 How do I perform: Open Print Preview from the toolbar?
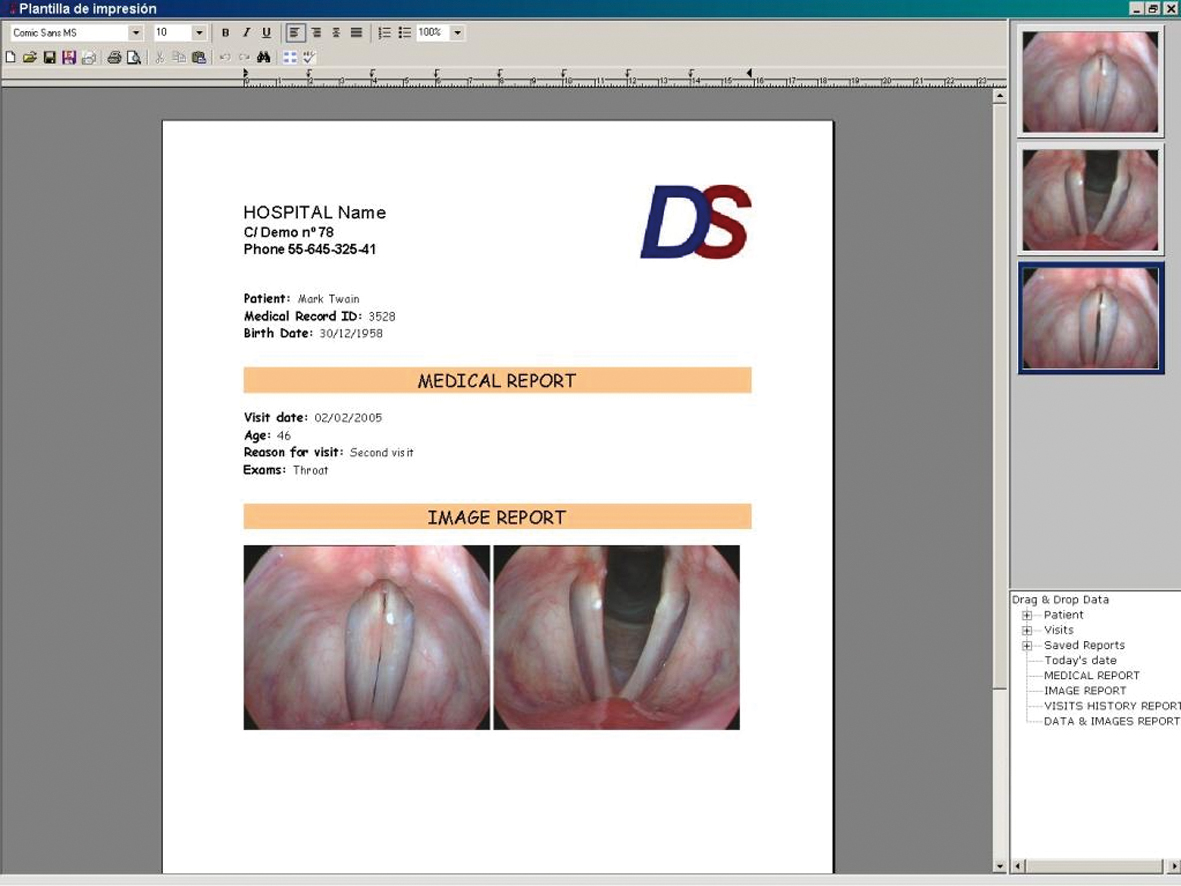(133, 58)
